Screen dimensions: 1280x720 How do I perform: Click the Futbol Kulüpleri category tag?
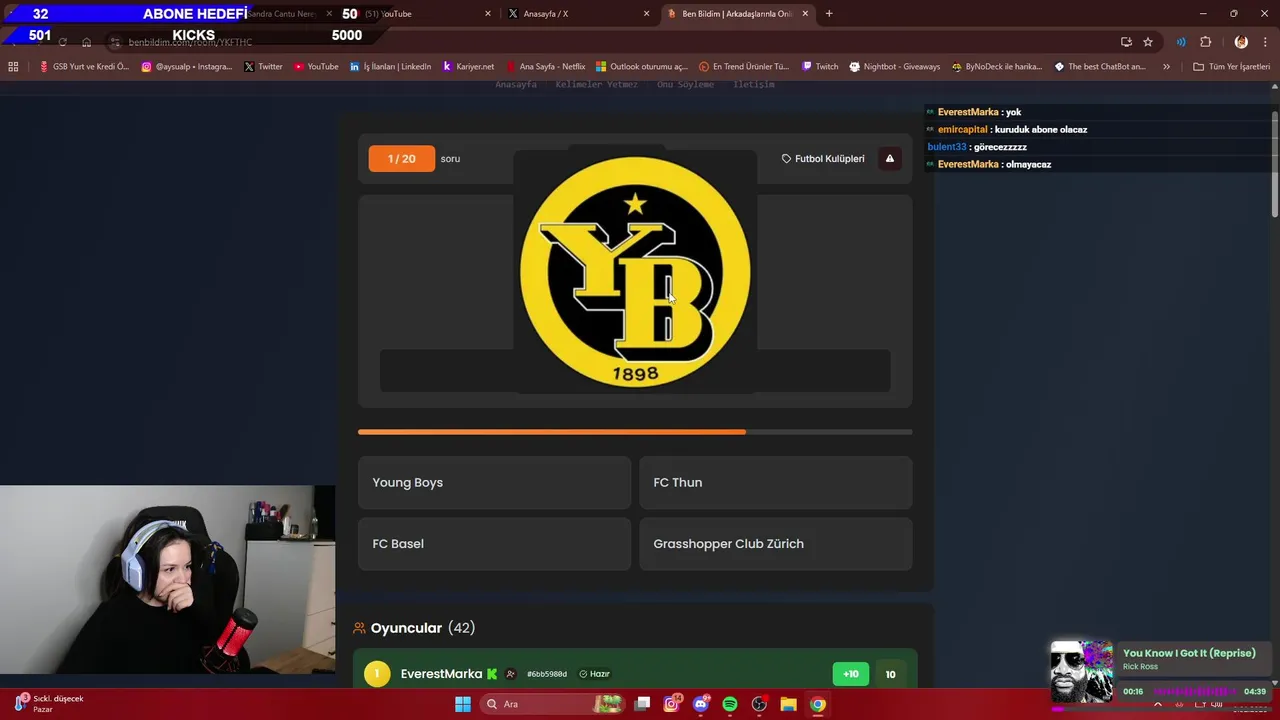pos(823,159)
